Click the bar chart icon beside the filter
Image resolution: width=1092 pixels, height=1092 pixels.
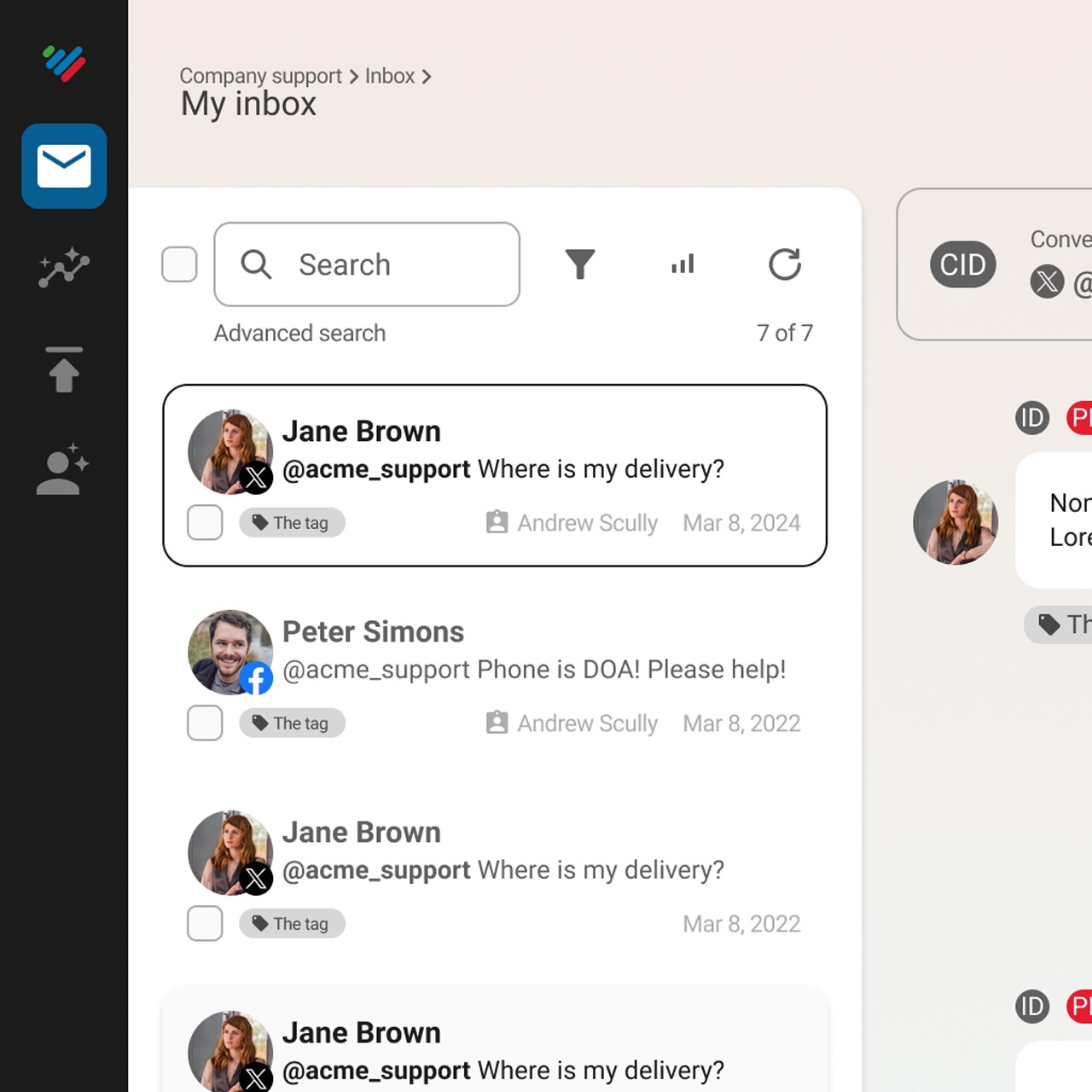click(x=682, y=264)
